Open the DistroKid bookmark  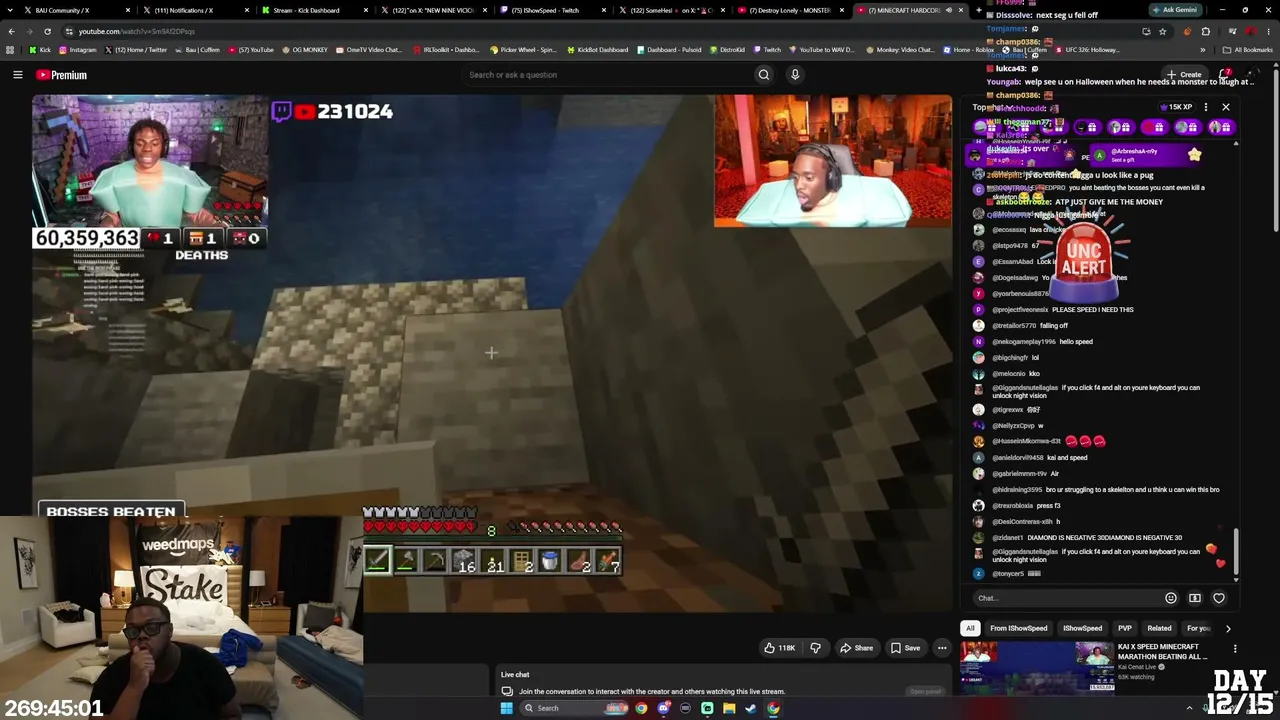tap(727, 50)
